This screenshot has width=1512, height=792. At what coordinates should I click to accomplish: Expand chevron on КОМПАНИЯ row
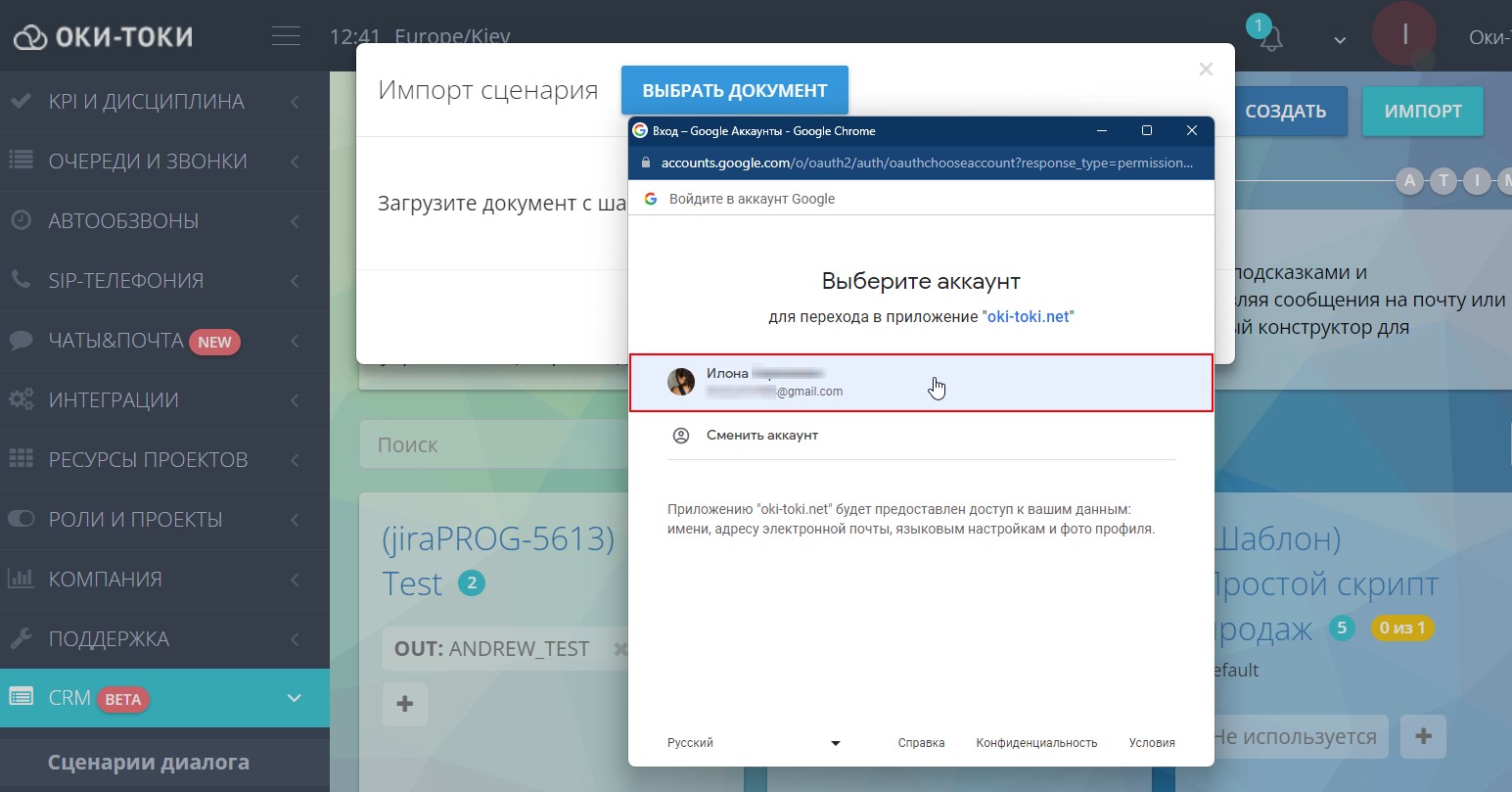click(295, 580)
